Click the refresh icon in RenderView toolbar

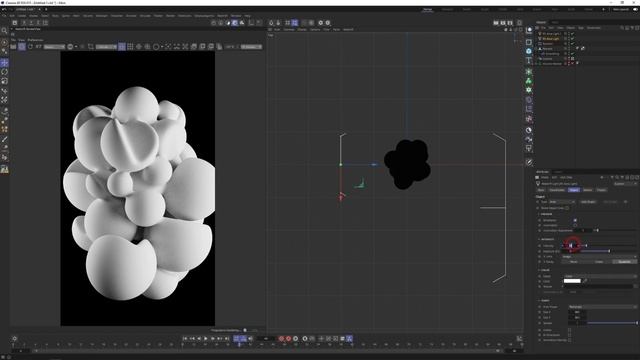pos(30,47)
